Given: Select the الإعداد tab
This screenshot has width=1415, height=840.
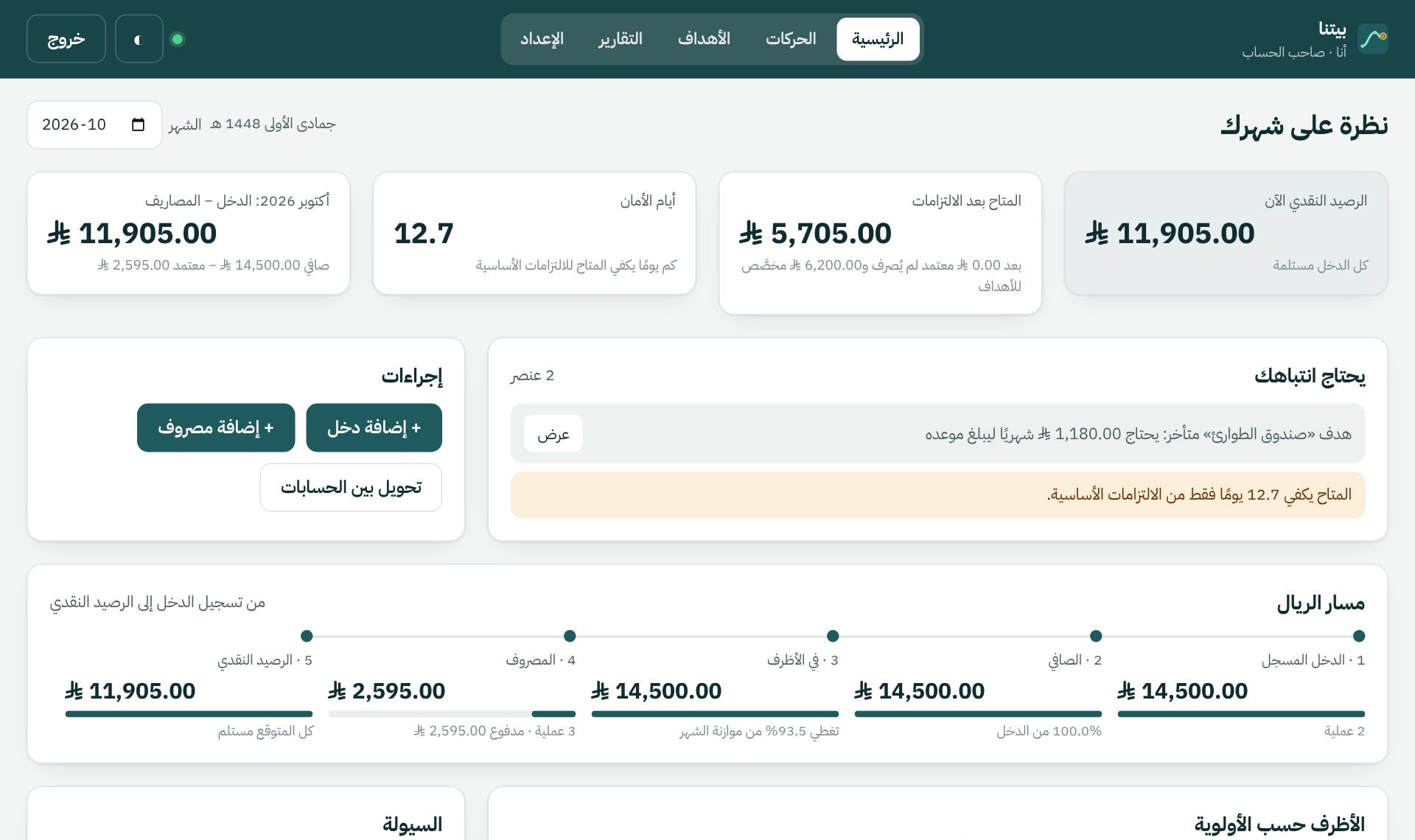Looking at the screenshot, I should pos(542,39).
